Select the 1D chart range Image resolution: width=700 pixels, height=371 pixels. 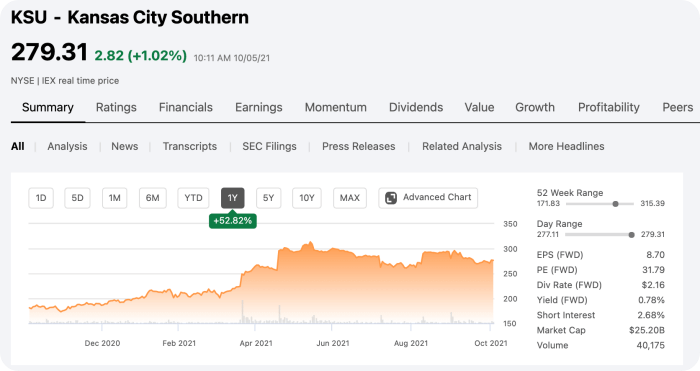(x=41, y=198)
